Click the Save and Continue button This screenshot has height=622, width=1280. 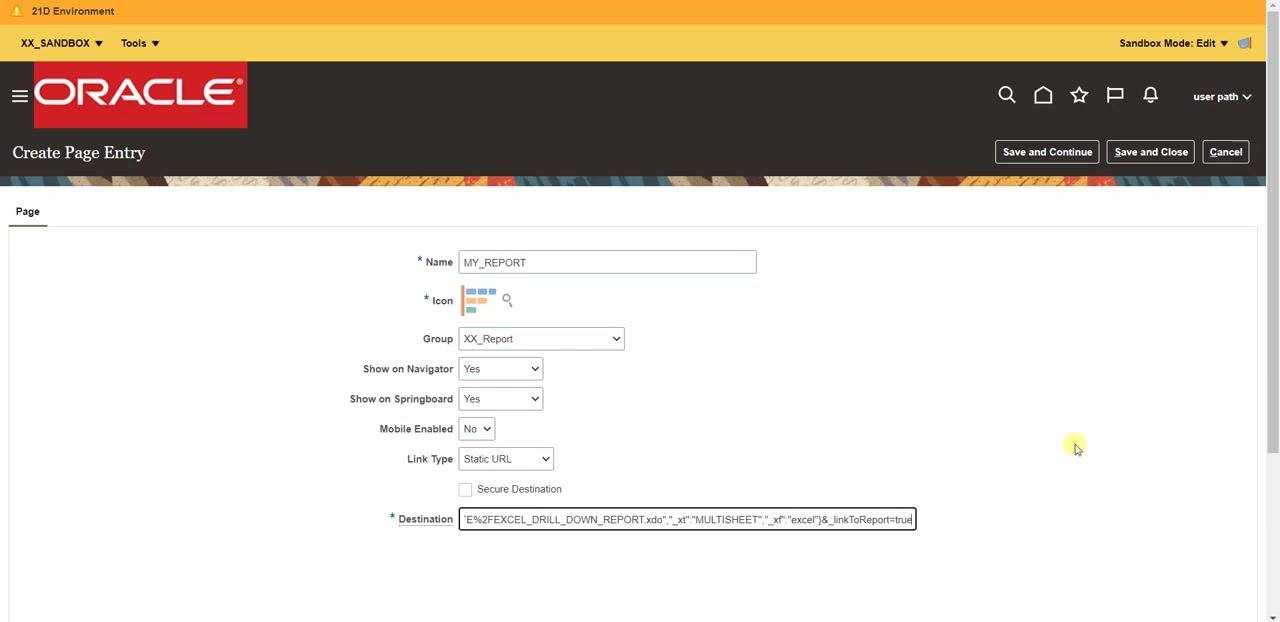coord(1047,152)
